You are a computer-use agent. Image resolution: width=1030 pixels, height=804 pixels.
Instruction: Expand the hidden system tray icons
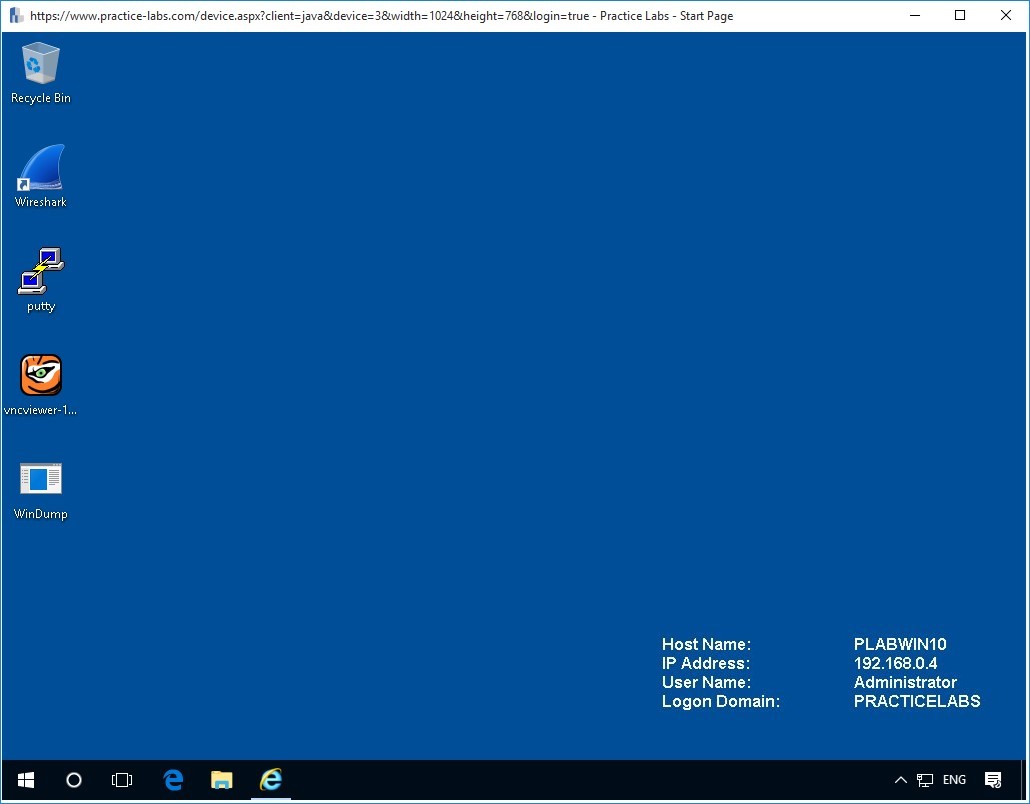[x=900, y=780]
